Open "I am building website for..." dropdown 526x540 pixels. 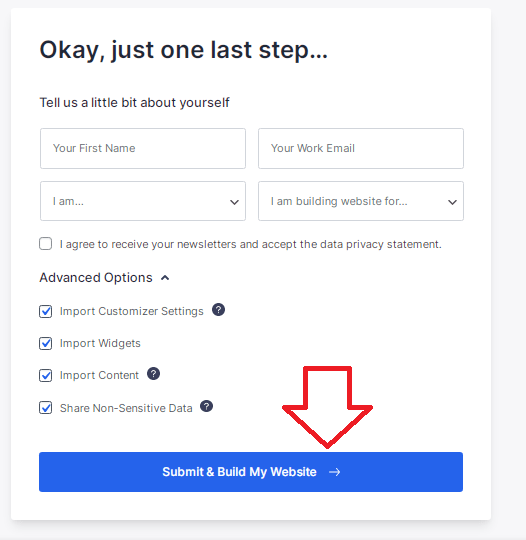pos(361,201)
